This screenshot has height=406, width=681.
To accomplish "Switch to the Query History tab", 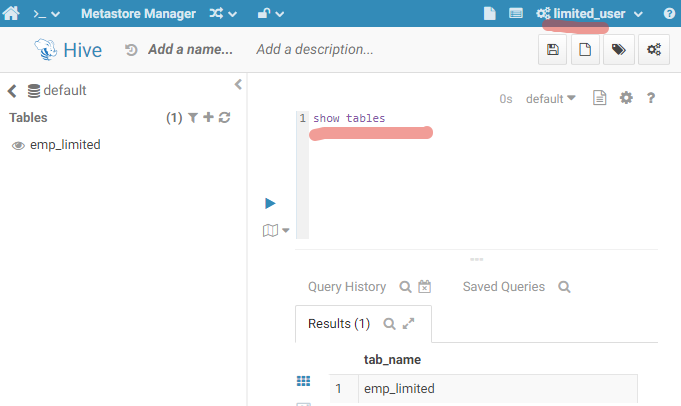I will [x=346, y=287].
